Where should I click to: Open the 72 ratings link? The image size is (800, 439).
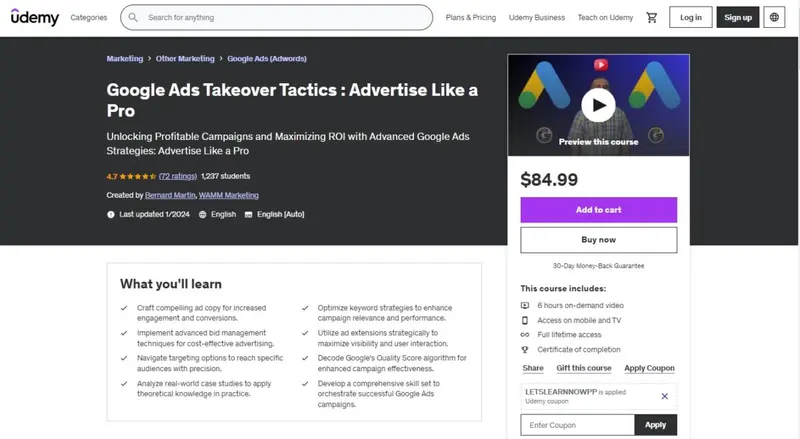[x=178, y=176]
